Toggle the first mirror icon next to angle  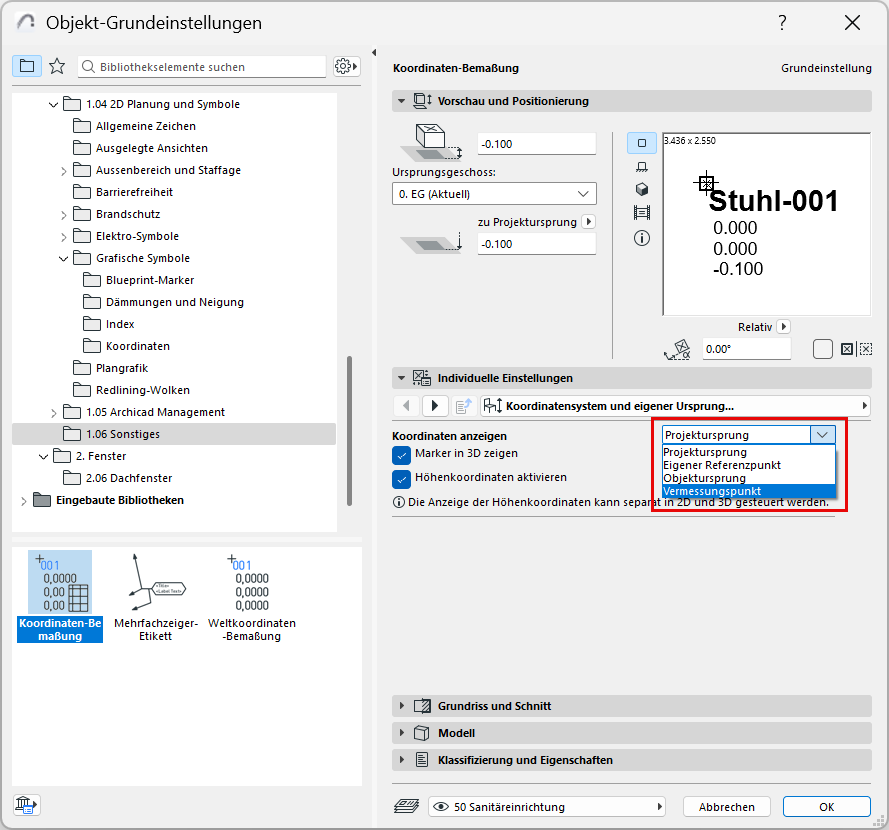click(846, 349)
